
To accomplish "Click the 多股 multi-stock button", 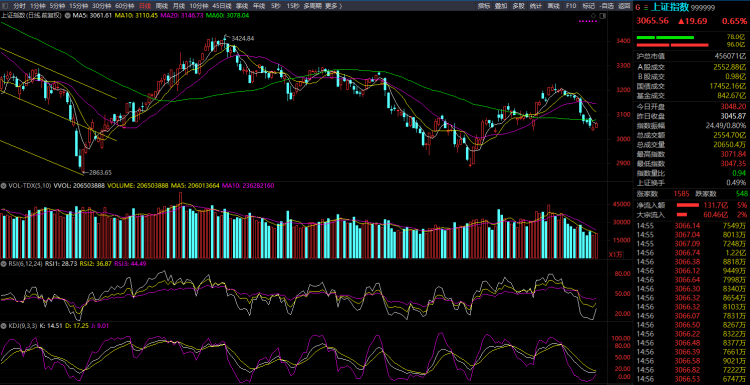I will pos(518,6).
